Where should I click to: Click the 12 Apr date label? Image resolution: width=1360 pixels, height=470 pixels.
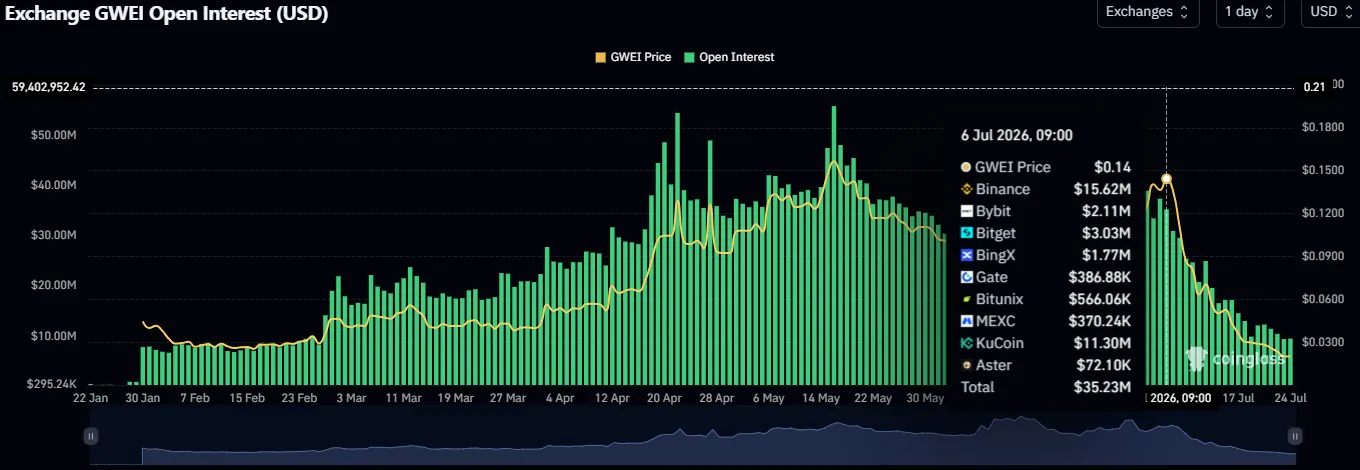tap(612, 398)
